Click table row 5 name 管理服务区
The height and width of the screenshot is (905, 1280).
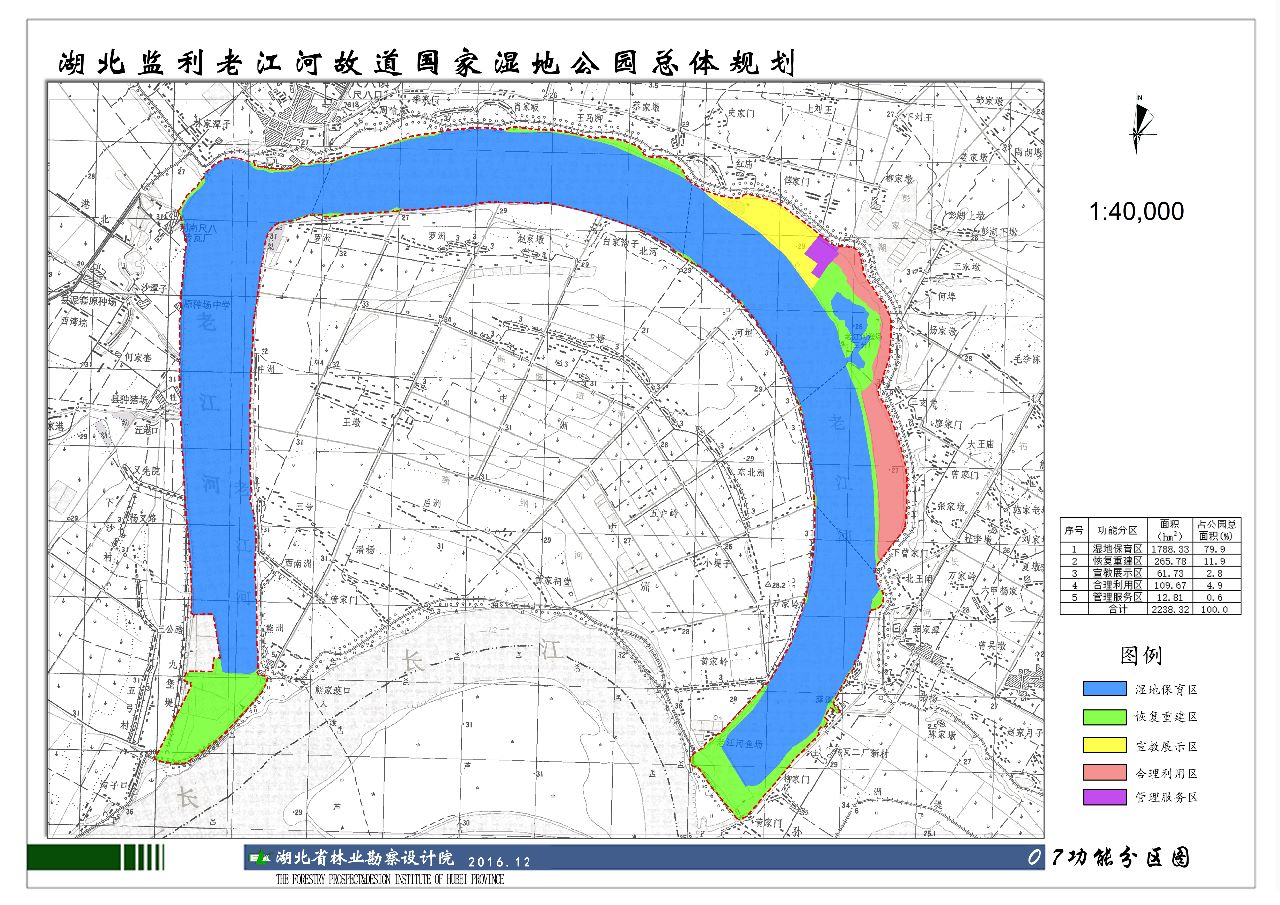pyautogui.click(x=1117, y=597)
